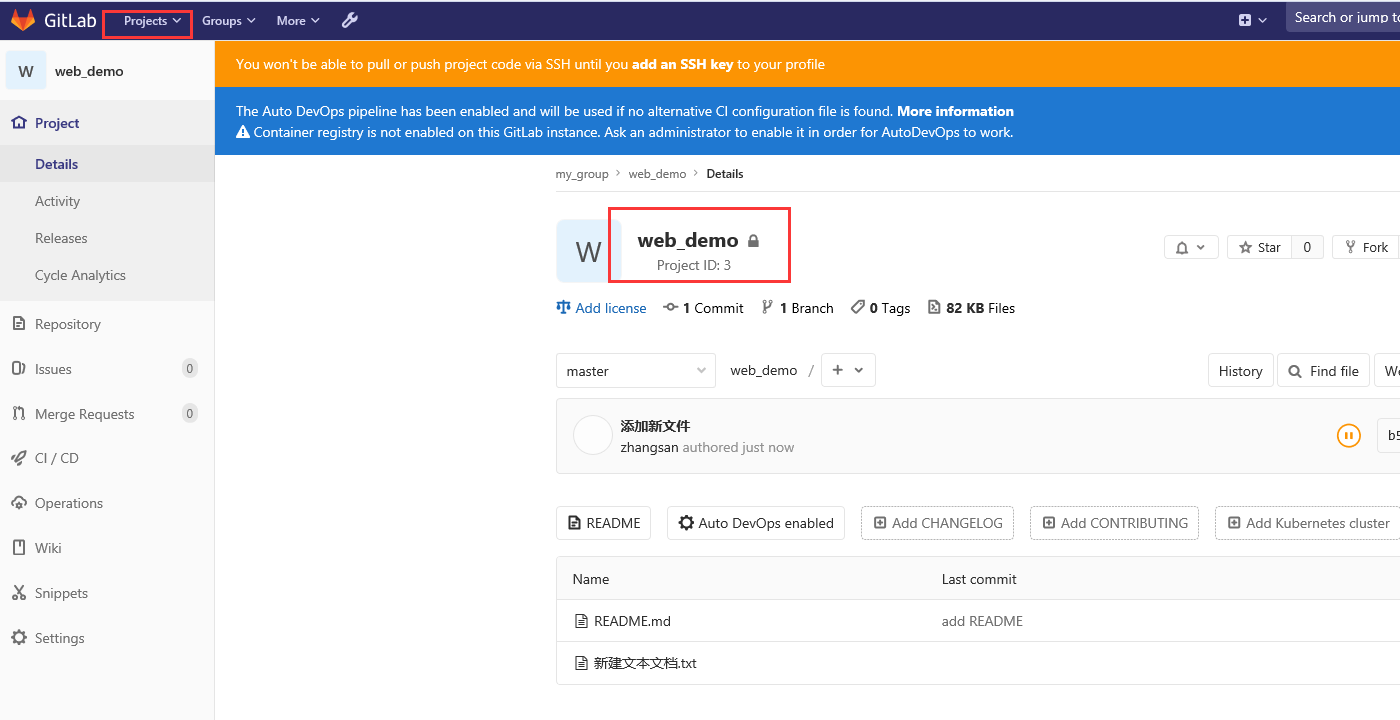Open the 1 Branch link
The image size is (1400, 720).
coord(797,308)
